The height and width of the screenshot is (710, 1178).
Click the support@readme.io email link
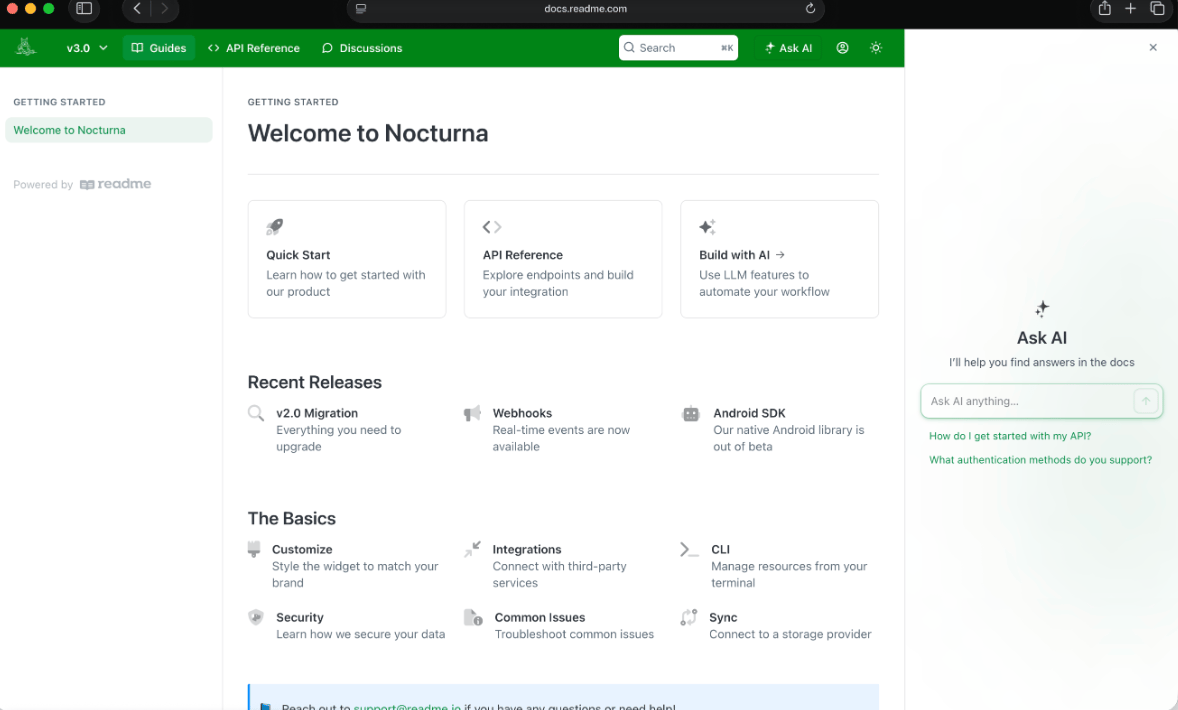click(407, 706)
